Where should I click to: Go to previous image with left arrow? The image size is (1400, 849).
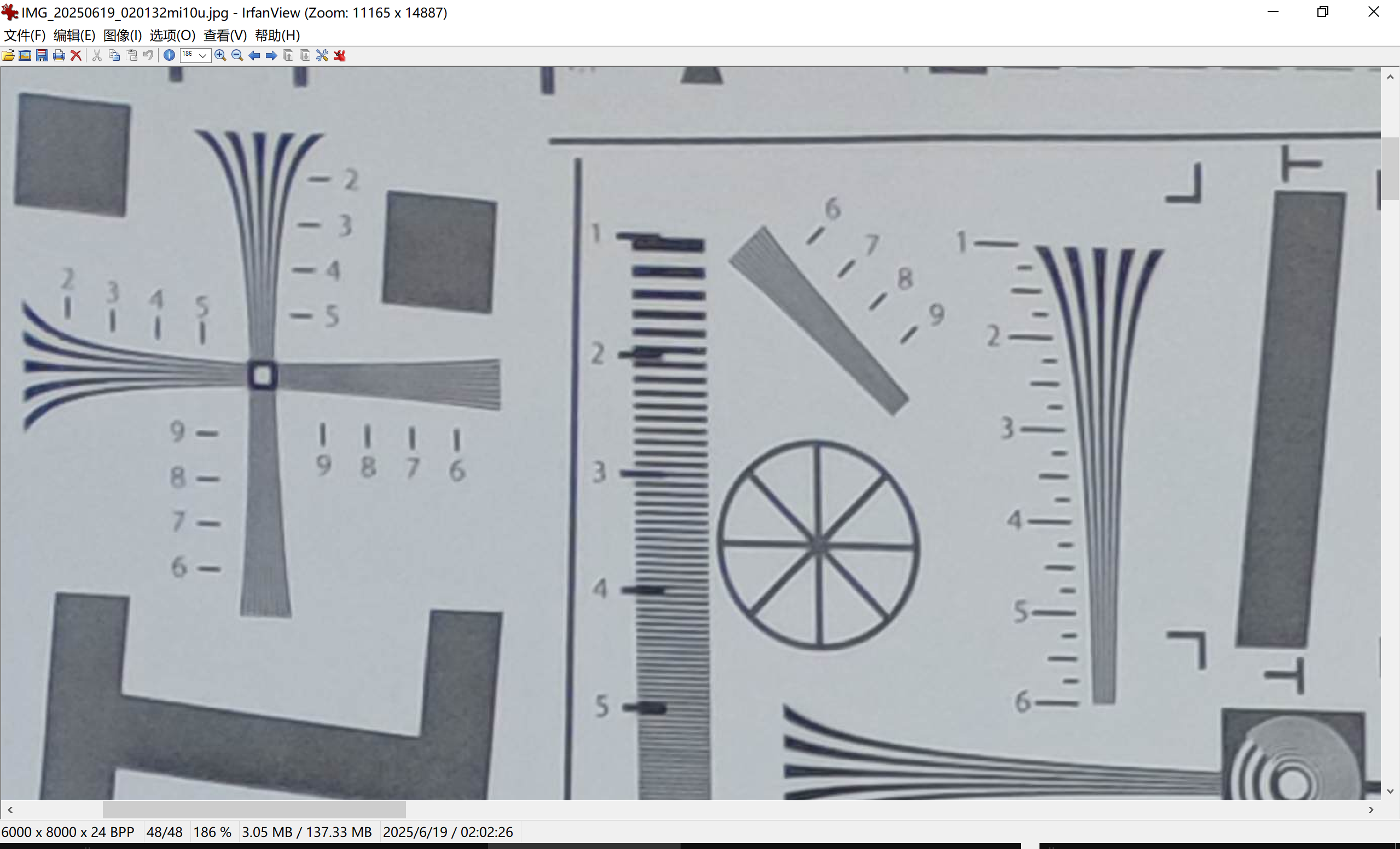(x=254, y=55)
